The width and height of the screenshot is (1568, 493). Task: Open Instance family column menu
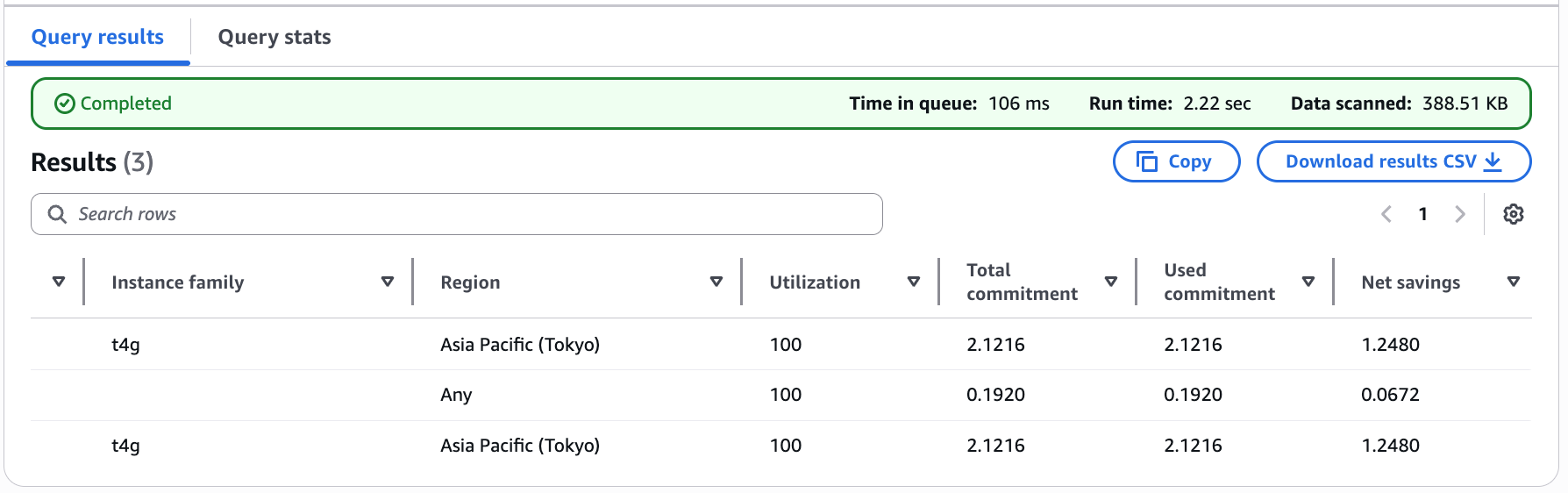tap(388, 282)
